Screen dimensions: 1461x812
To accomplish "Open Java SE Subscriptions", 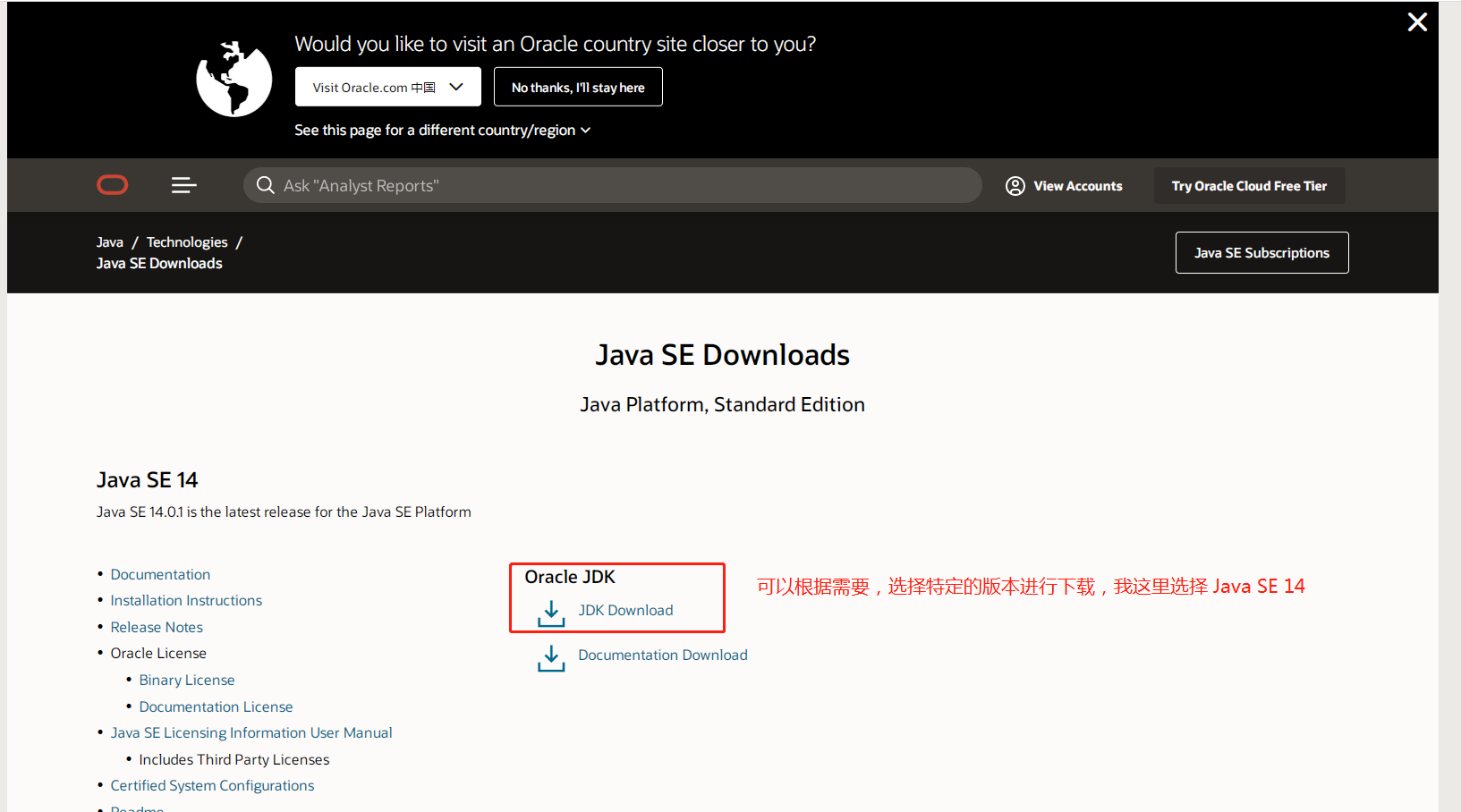I will point(1262,253).
